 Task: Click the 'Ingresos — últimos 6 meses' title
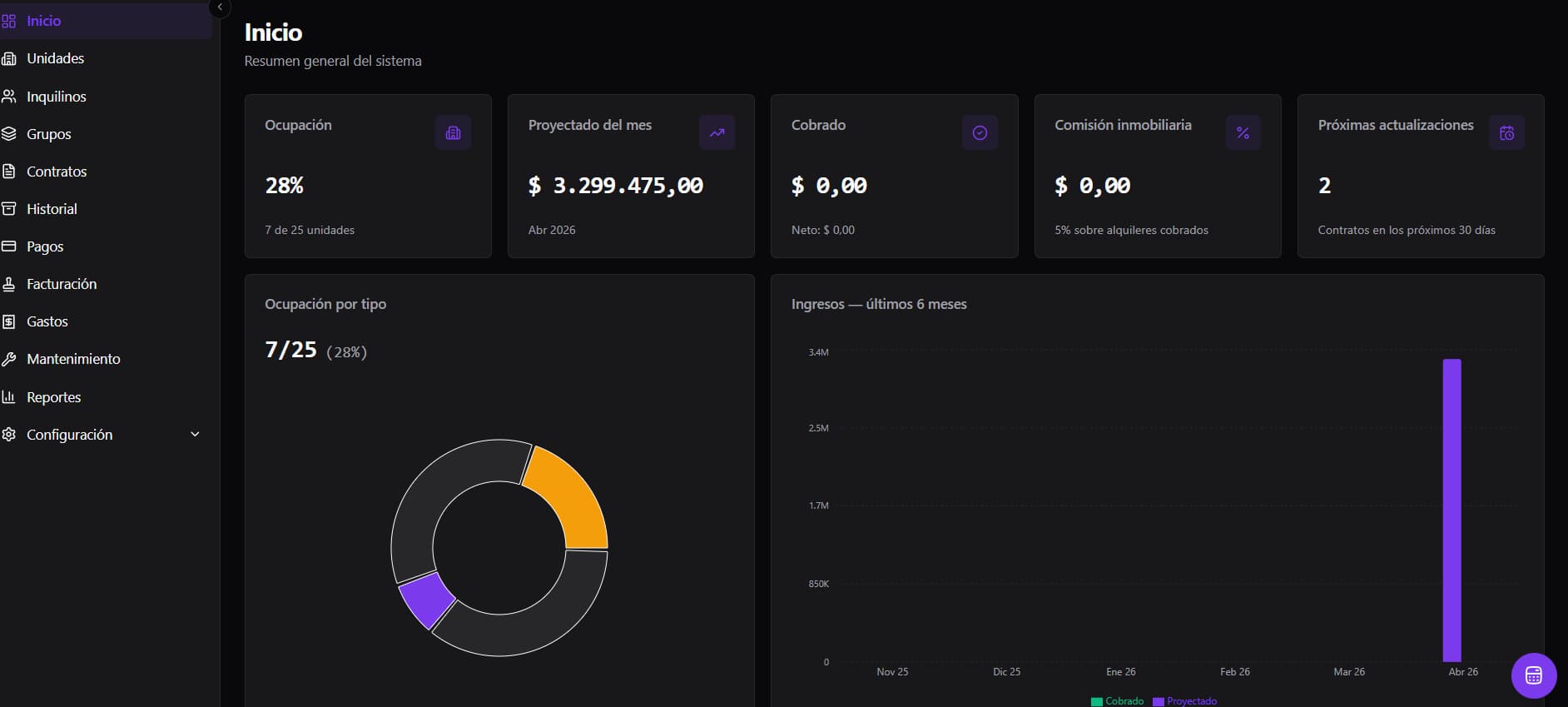tap(879, 304)
